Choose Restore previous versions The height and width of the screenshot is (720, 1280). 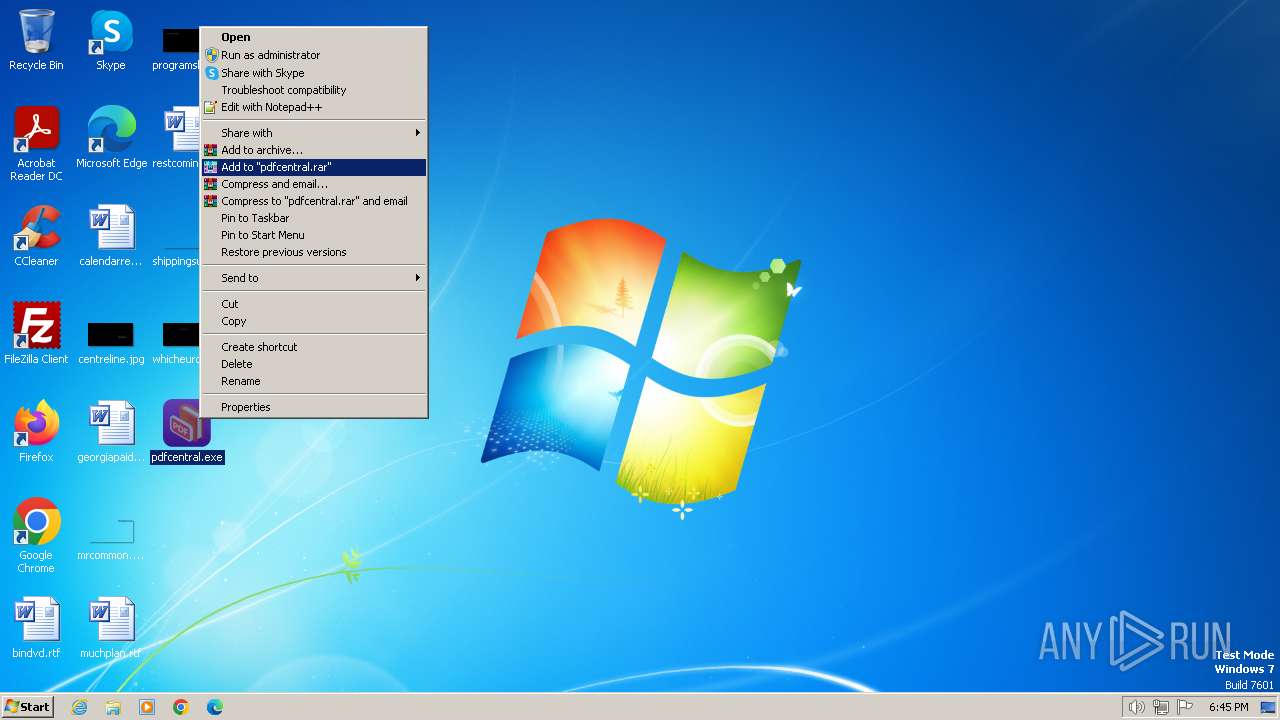314,252
